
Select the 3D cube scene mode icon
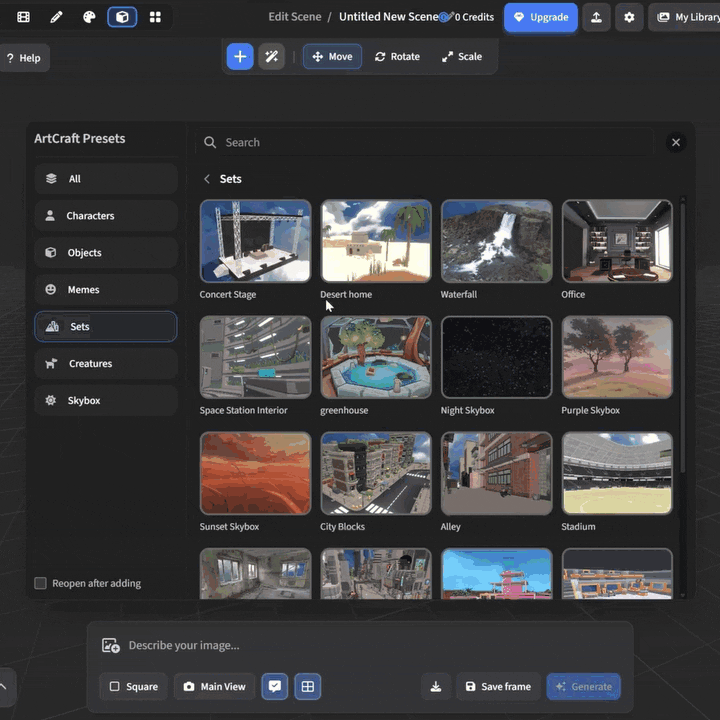tap(122, 17)
